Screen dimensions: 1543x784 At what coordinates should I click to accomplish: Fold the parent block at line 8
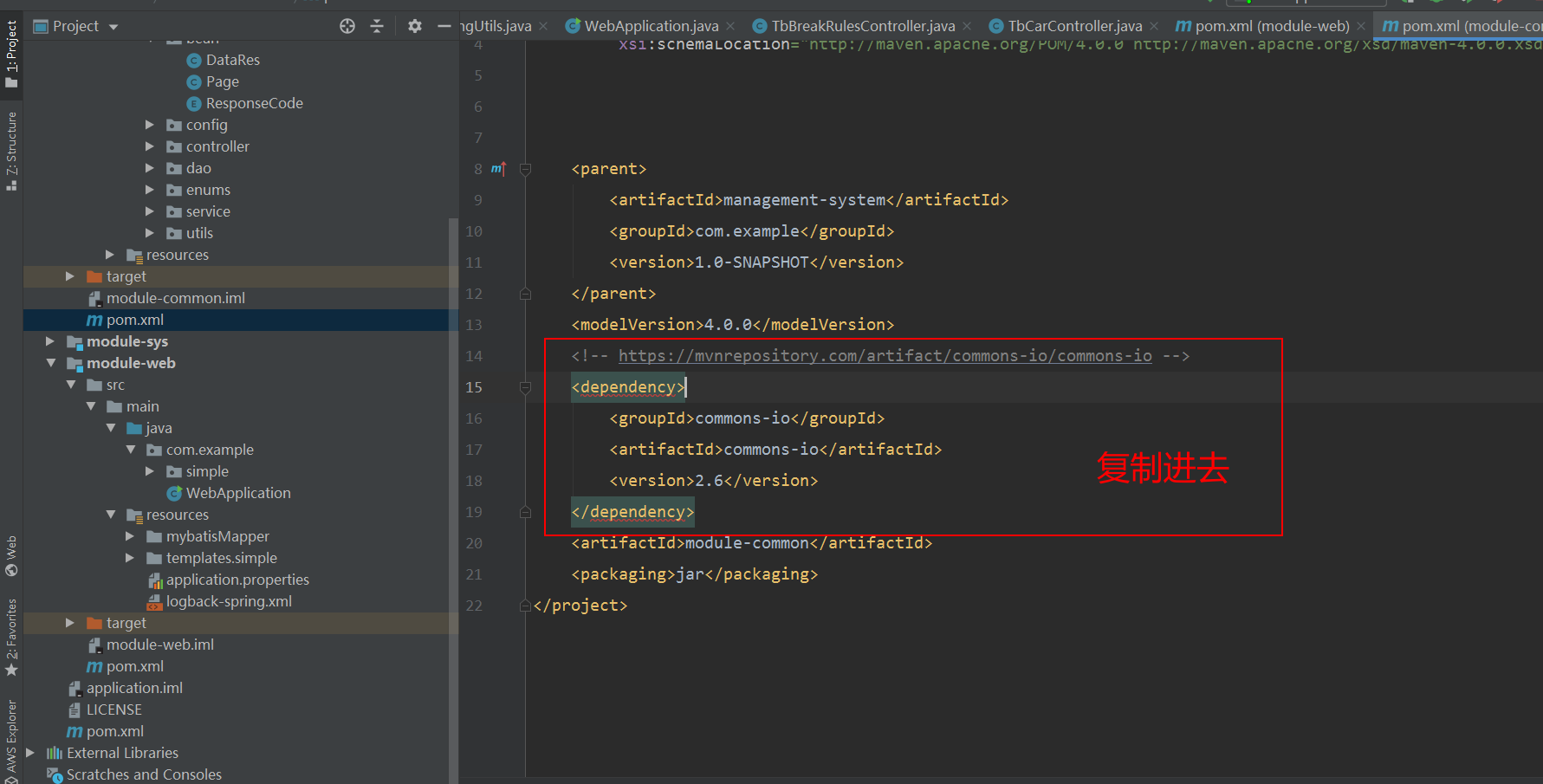click(525, 169)
